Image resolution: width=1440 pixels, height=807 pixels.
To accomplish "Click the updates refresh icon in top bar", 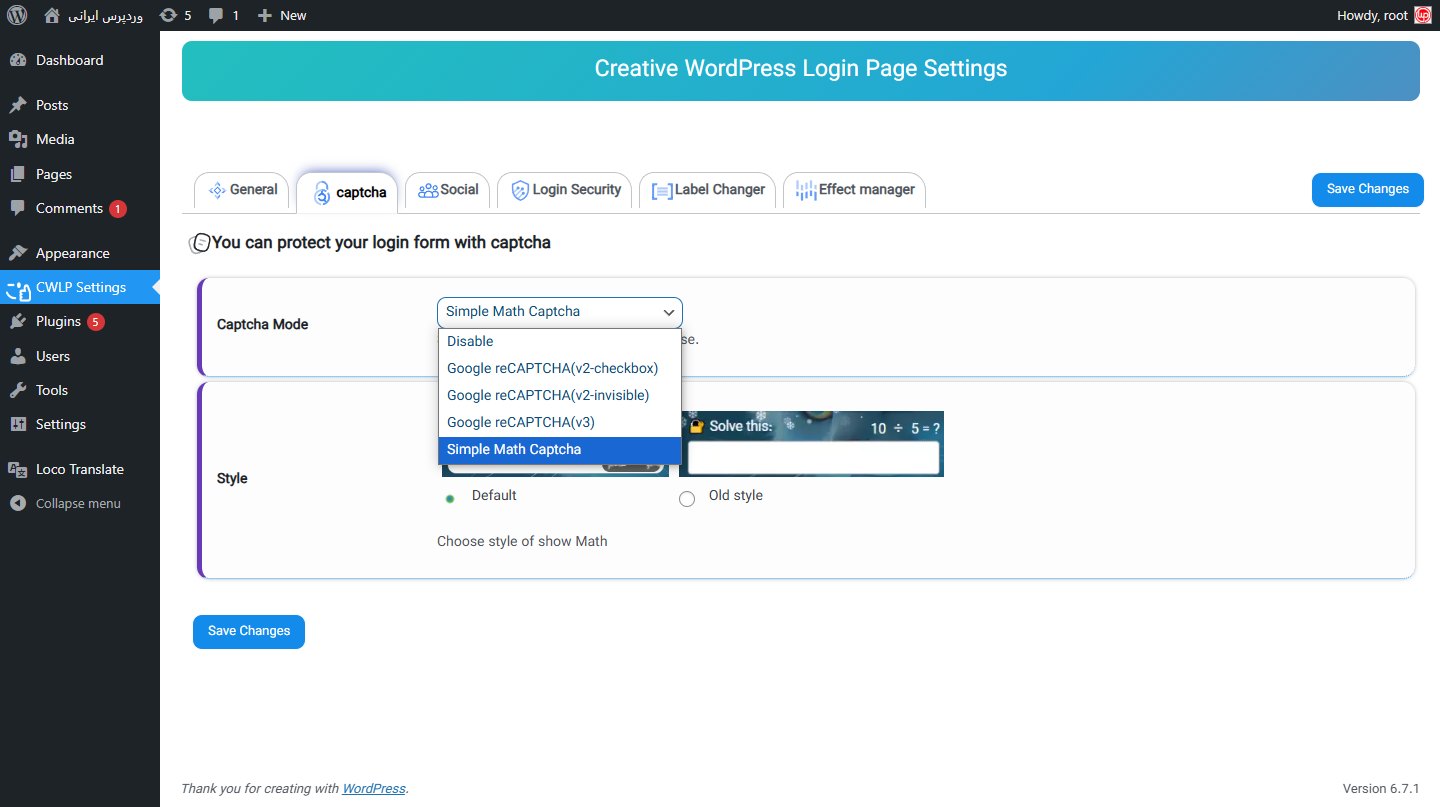I will 168,15.
